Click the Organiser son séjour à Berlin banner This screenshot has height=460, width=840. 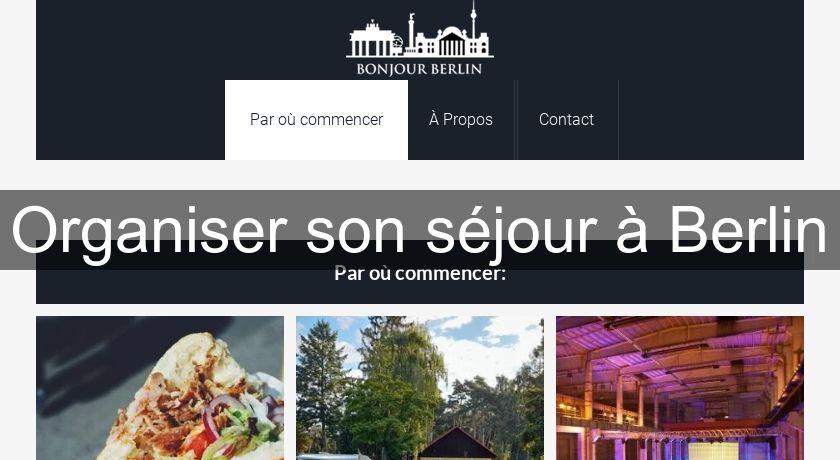coord(420,230)
